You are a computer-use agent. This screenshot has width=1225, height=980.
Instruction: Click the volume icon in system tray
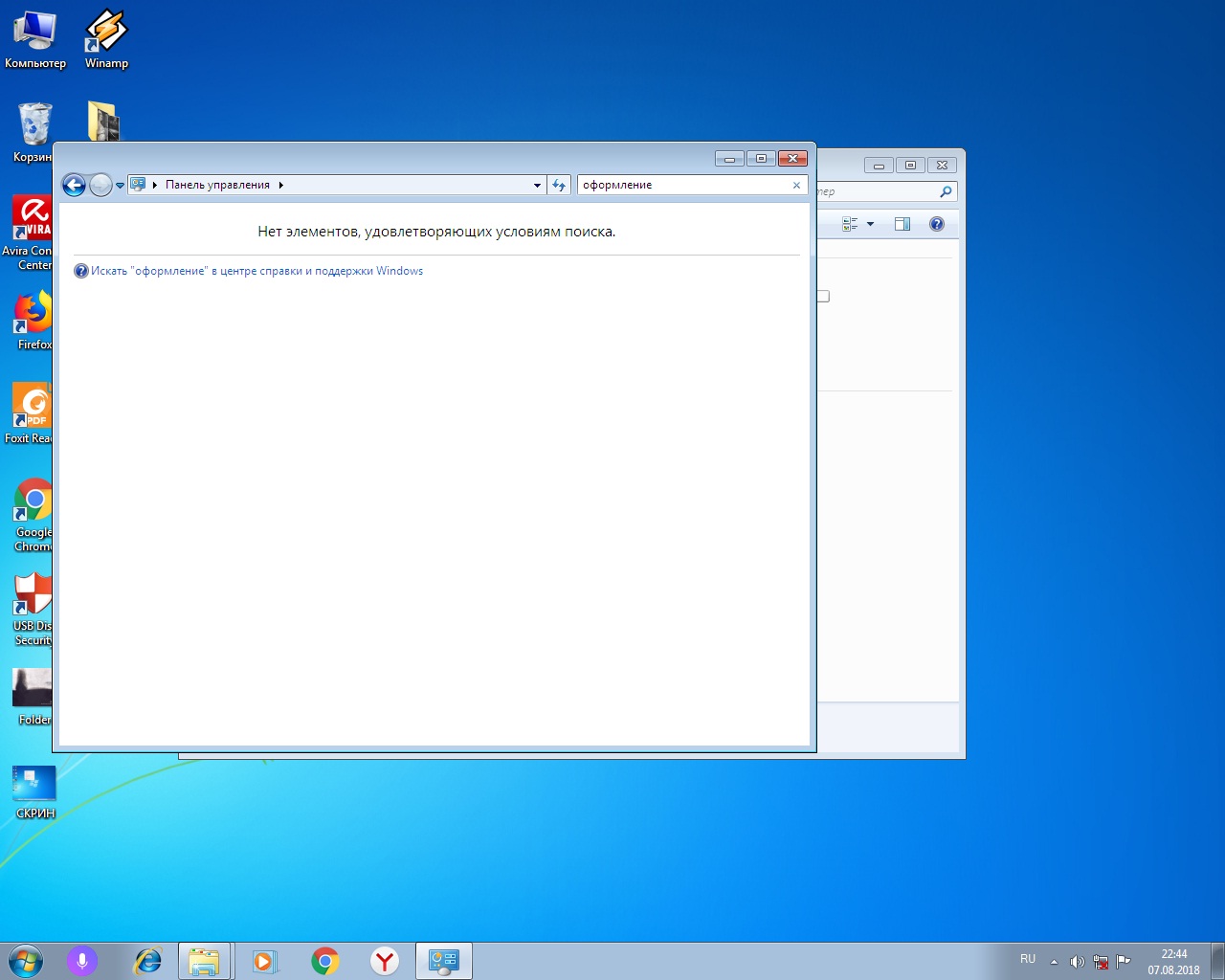[1077, 962]
